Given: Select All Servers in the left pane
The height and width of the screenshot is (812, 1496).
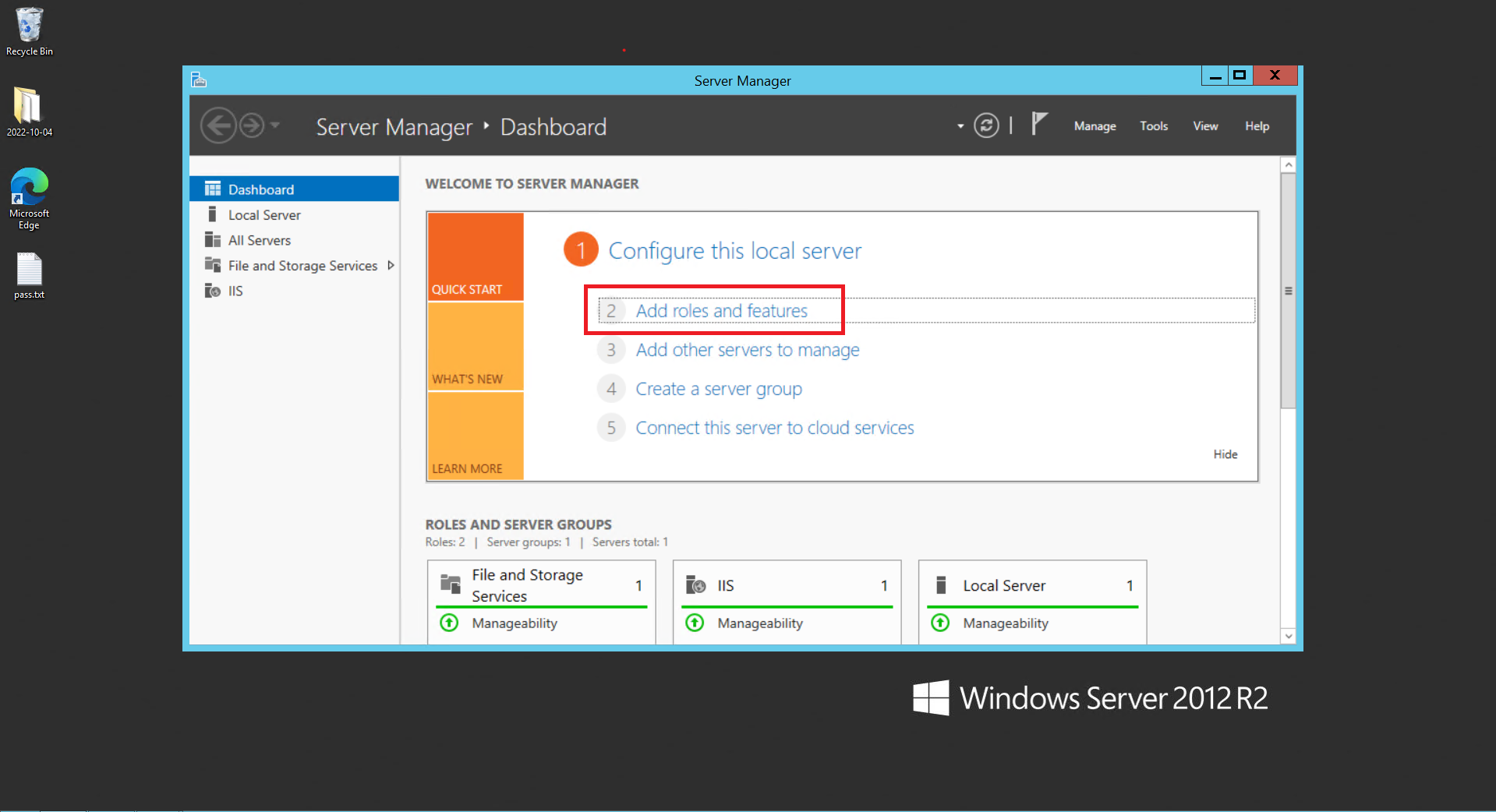Looking at the screenshot, I should (x=294, y=240).
